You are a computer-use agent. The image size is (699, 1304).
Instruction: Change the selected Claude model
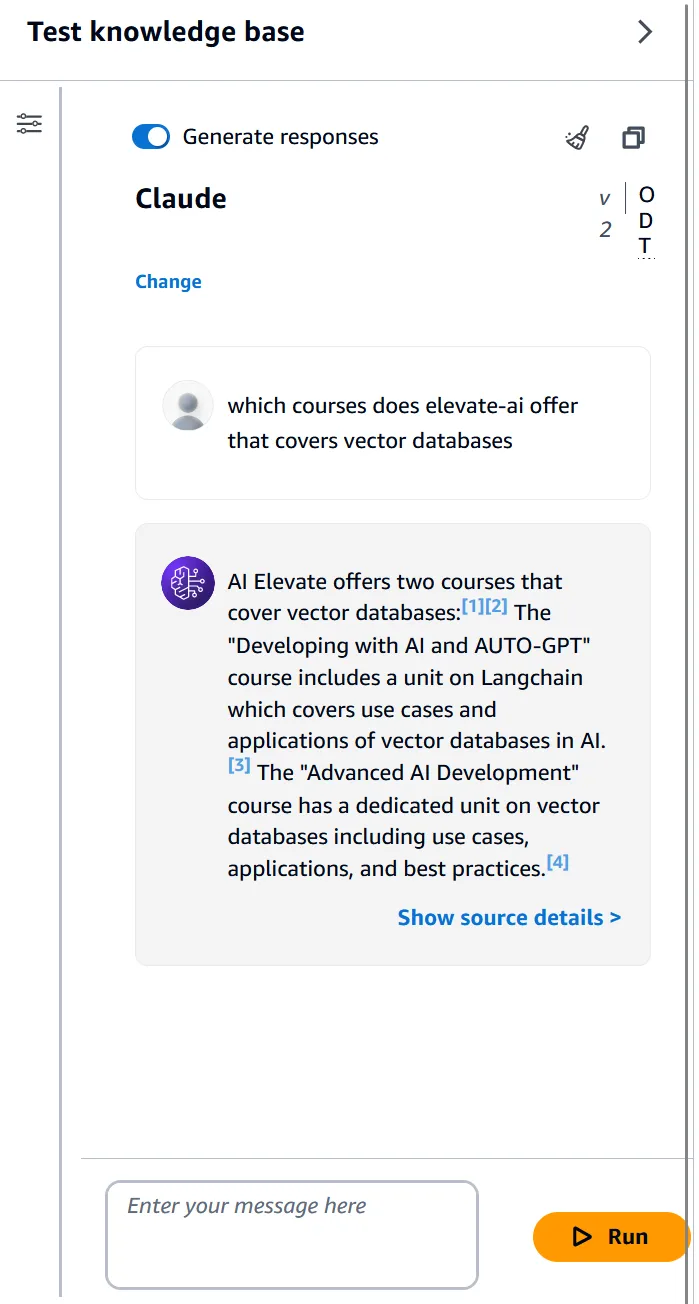pyautogui.click(x=168, y=282)
